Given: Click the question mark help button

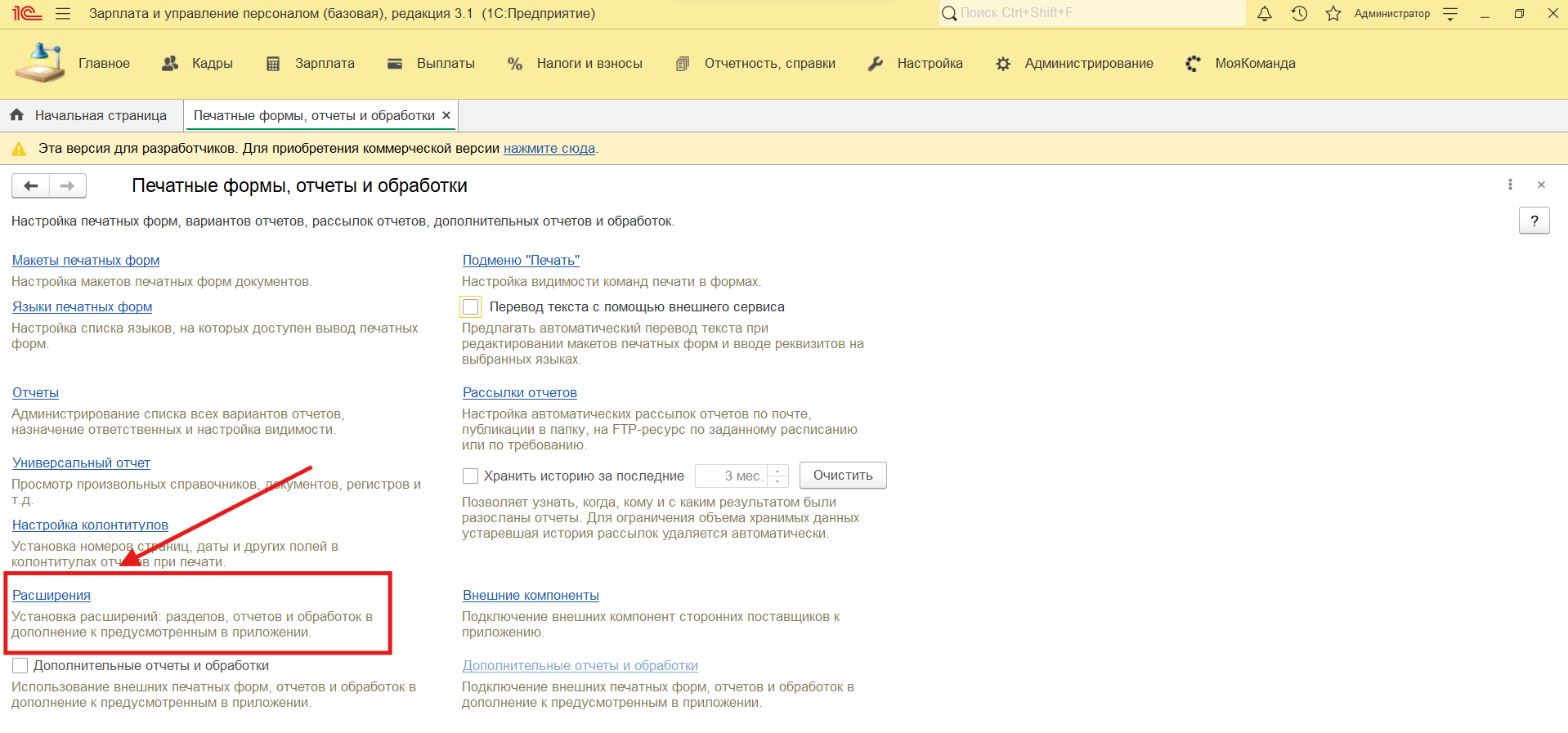Looking at the screenshot, I should pos(1534,221).
